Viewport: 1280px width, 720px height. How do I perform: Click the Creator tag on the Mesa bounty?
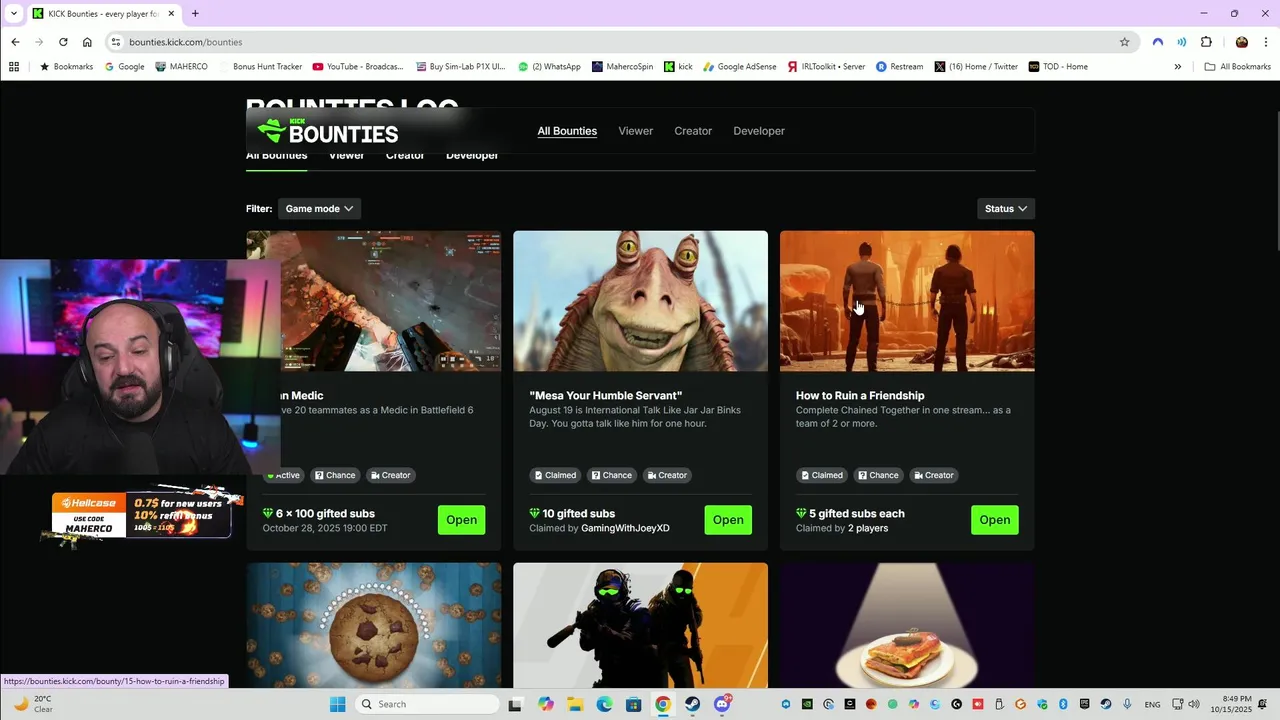667,475
